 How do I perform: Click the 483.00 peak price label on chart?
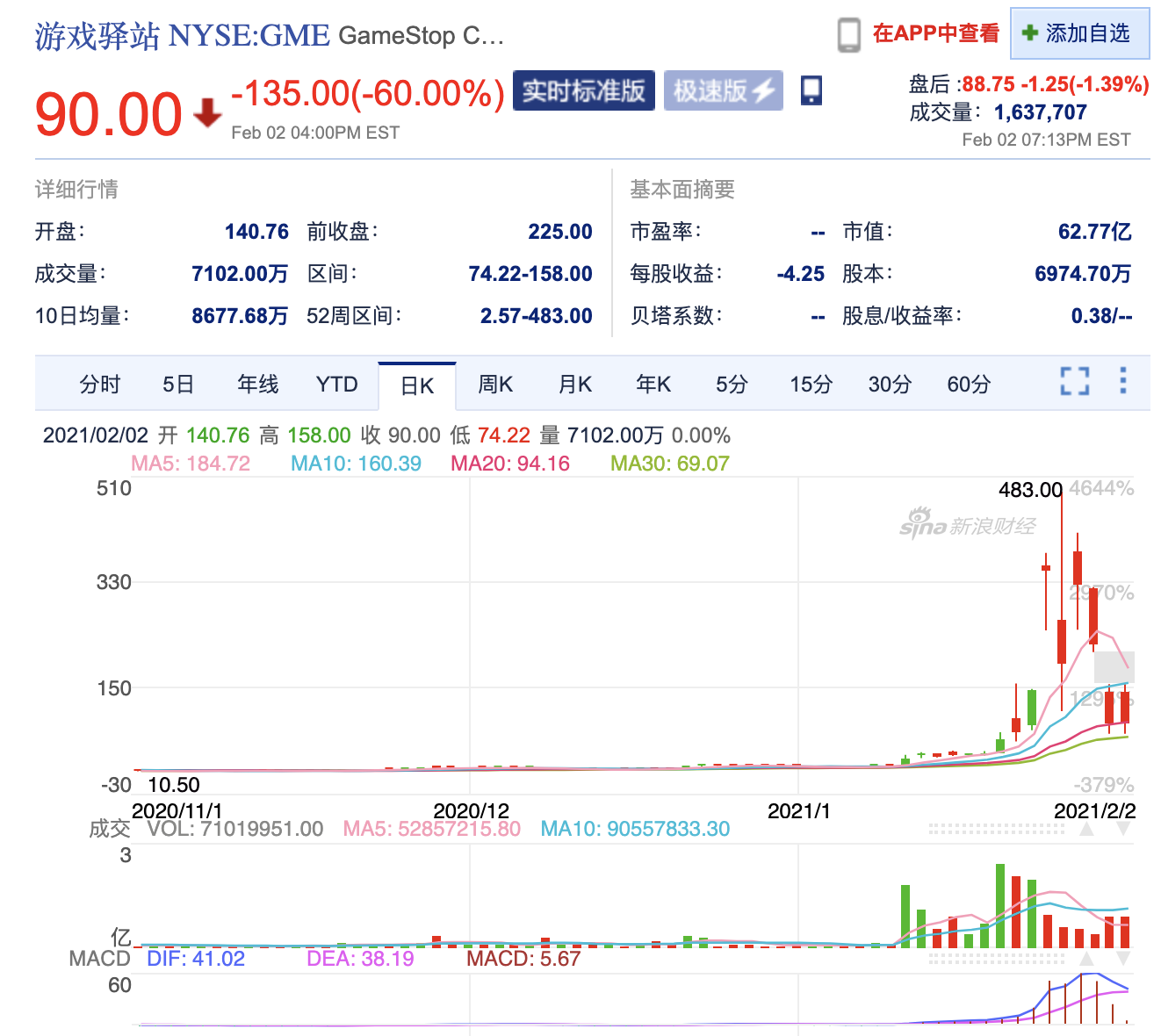pyautogui.click(x=1029, y=490)
